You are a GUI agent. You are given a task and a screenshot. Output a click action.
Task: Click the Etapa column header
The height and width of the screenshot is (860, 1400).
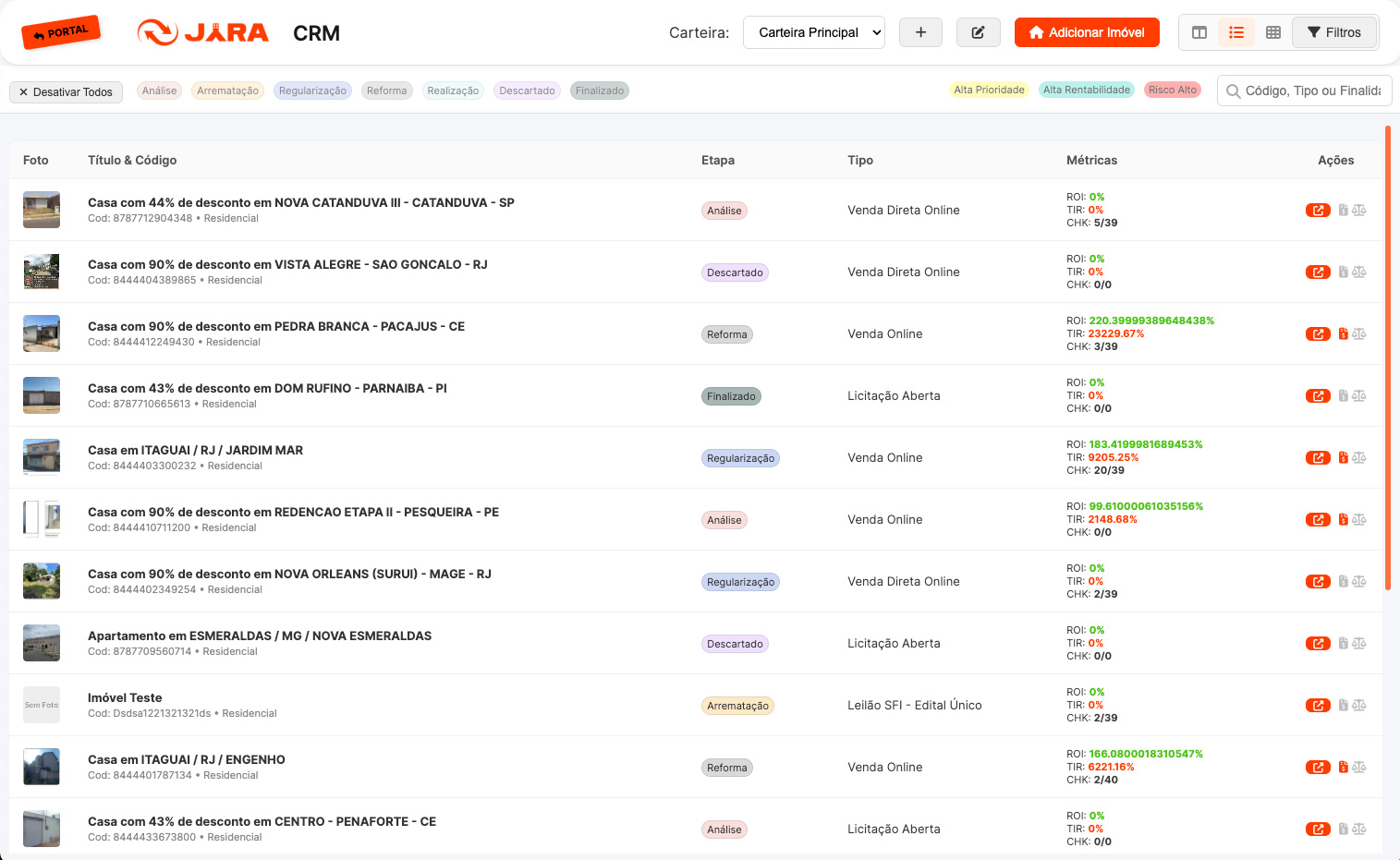[x=718, y=160]
